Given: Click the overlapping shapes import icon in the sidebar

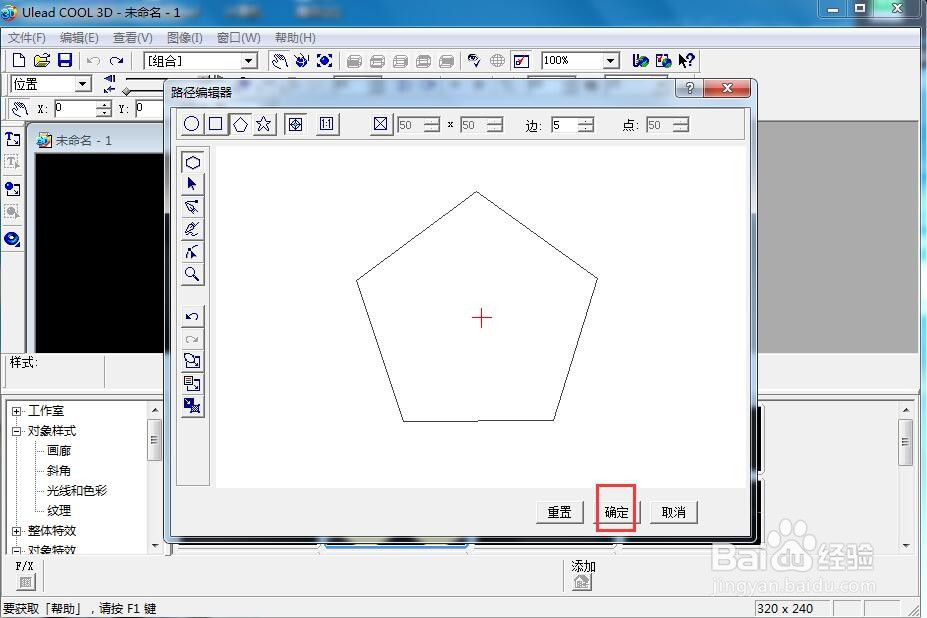Looking at the screenshot, I should pyautogui.click(x=193, y=361).
